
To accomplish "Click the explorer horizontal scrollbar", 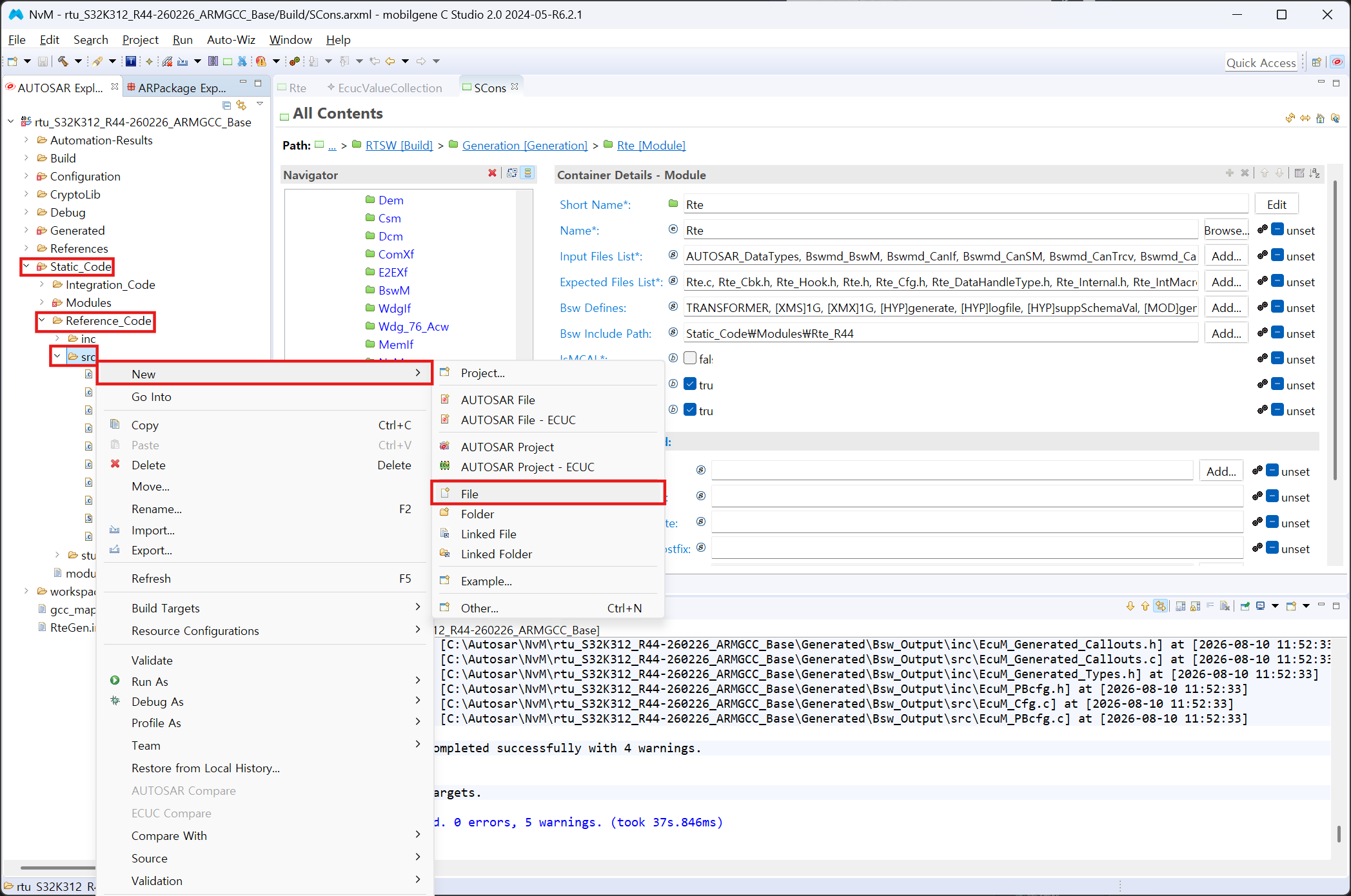I will coord(58,868).
